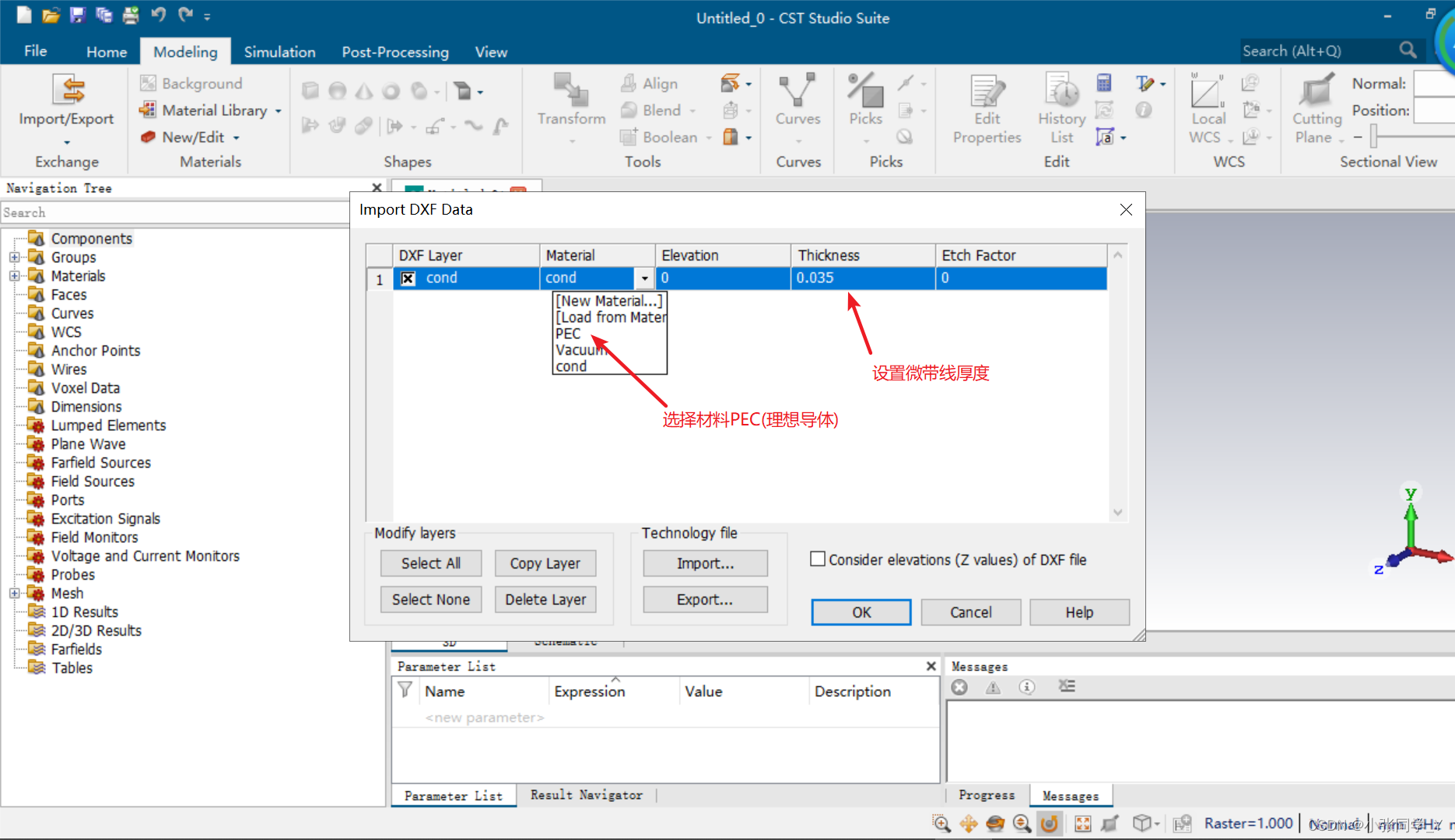
Task: Choose [New Material...] from list
Action: pos(609,301)
